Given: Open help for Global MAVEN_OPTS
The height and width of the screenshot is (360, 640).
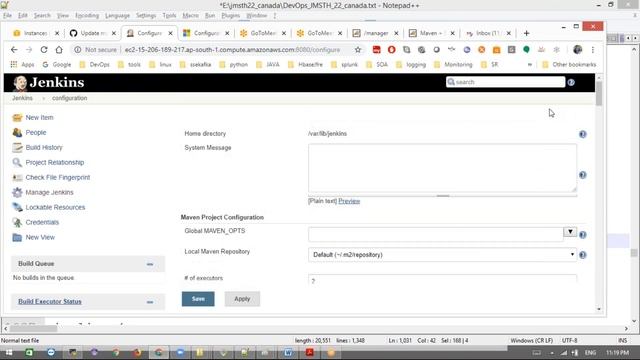Looking at the screenshot, I should click(x=583, y=235).
